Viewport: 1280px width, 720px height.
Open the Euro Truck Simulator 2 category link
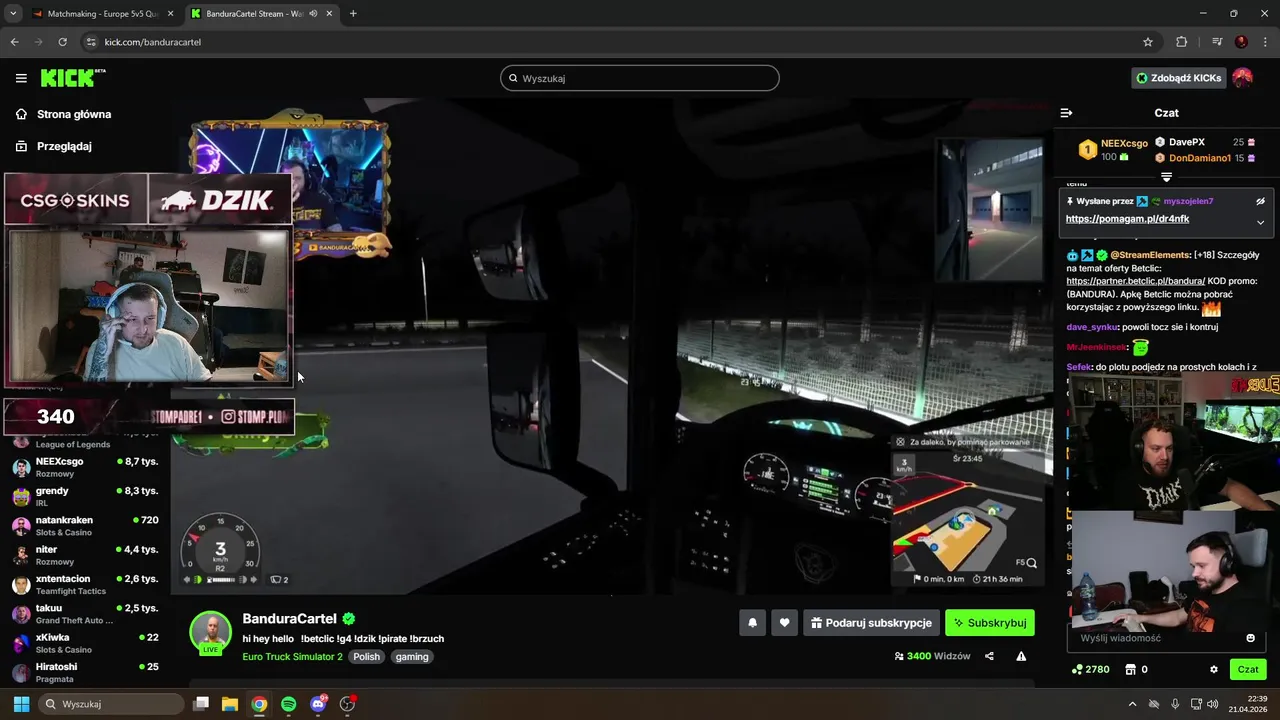click(x=292, y=657)
